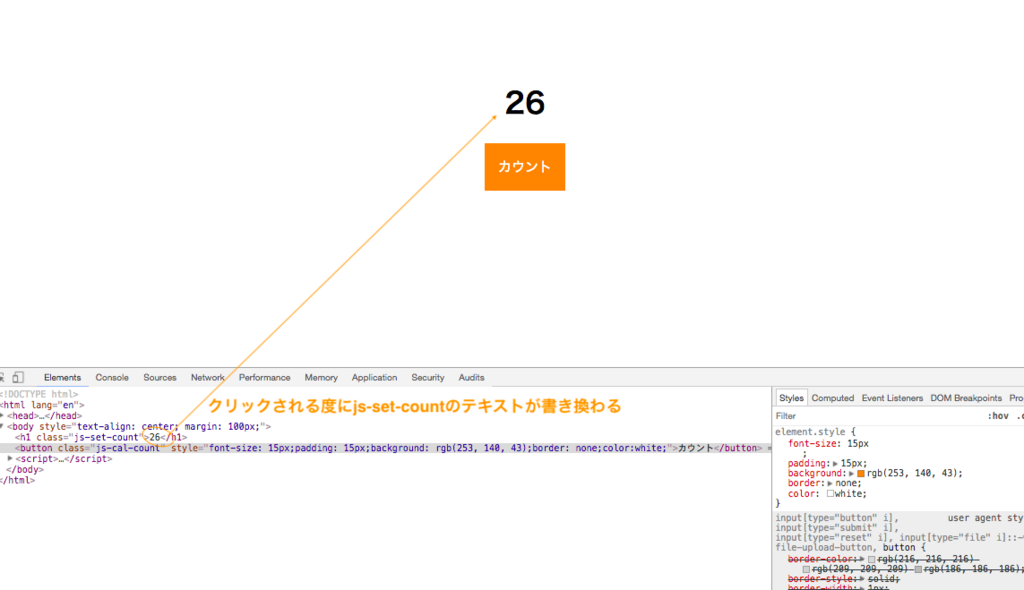Open the Elements tab
This screenshot has width=1024, height=590.
click(62, 378)
